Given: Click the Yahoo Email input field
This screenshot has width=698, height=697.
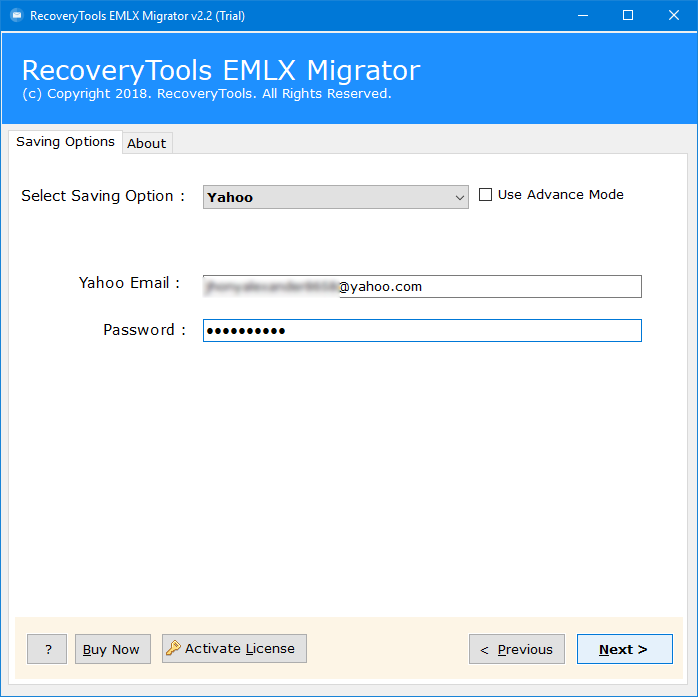Looking at the screenshot, I should tap(422, 287).
